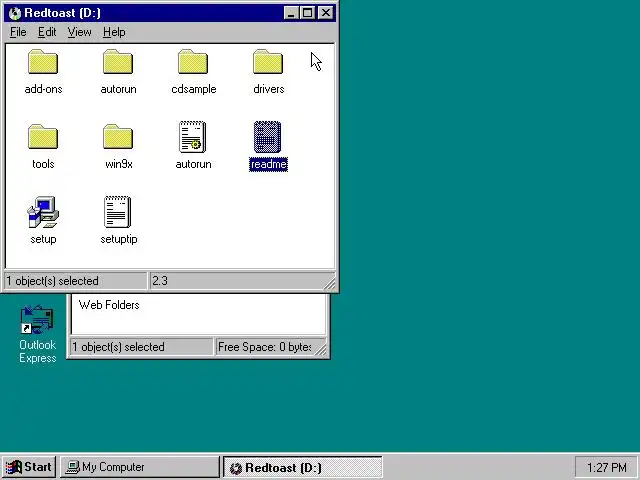Open the Help menu
The width and height of the screenshot is (640, 480).
(114, 32)
